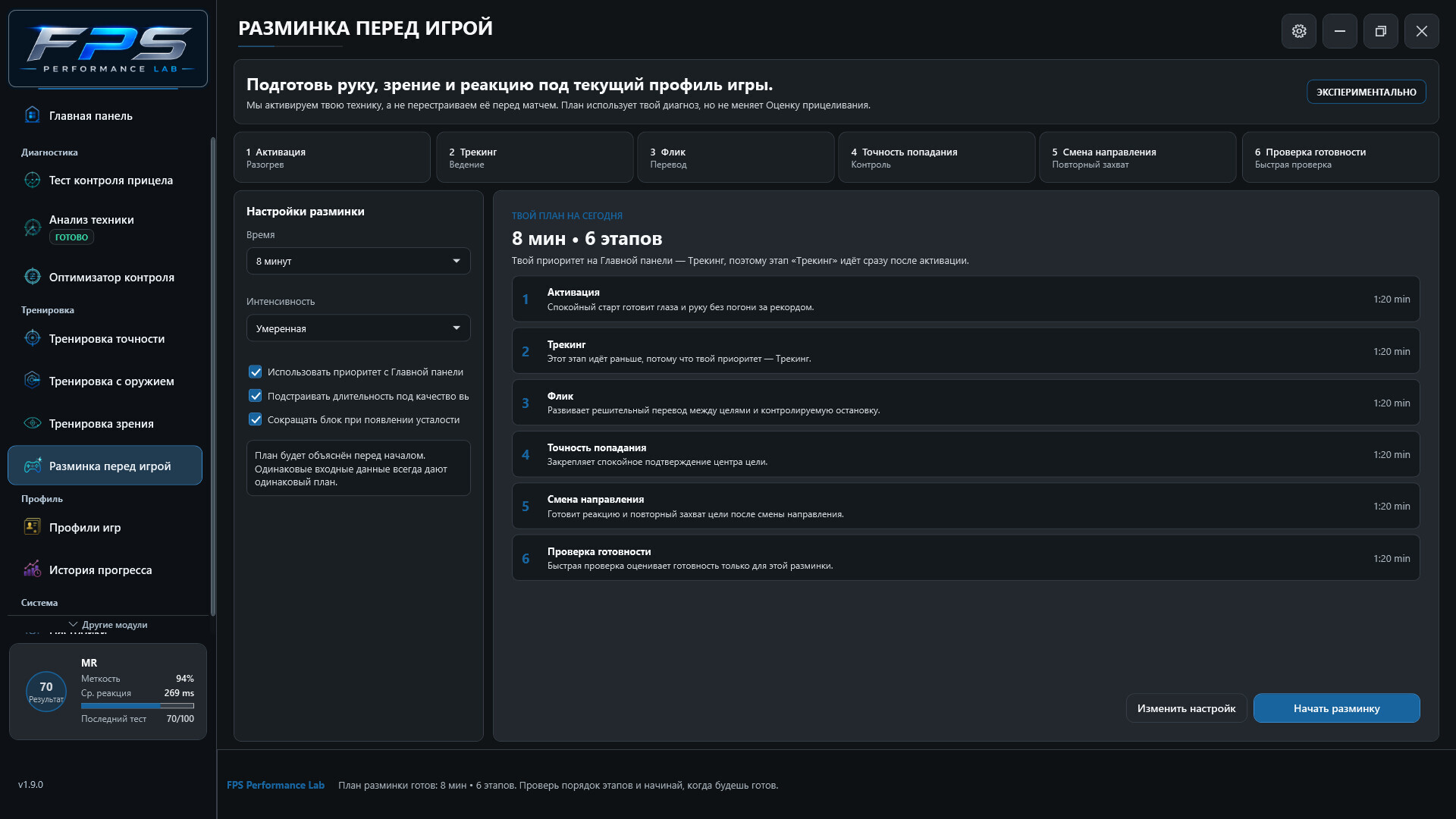Click the Анализ техники icon

(x=32, y=227)
